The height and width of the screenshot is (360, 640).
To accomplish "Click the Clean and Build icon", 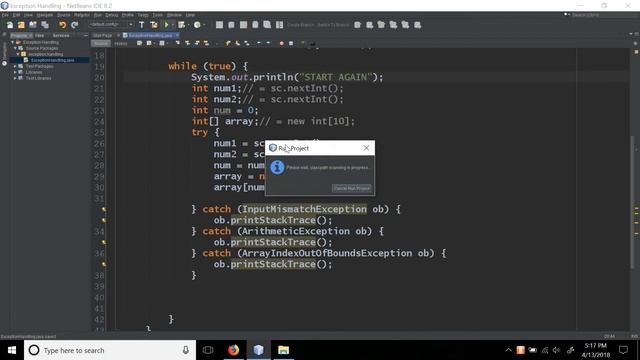I will point(154,25).
